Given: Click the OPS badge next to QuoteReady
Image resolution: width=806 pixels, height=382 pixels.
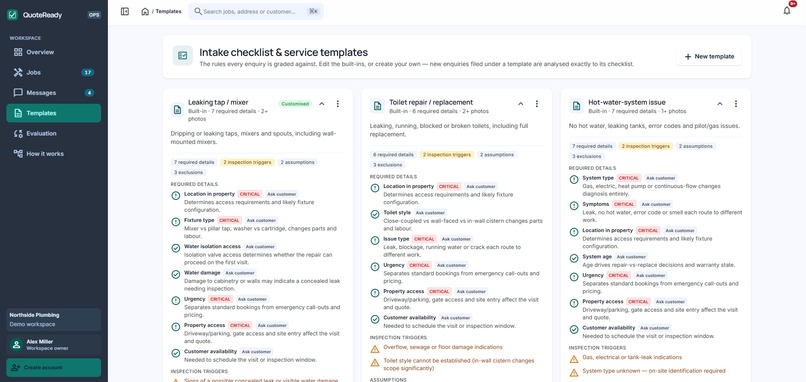Looking at the screenshot, I should point(94,15).
